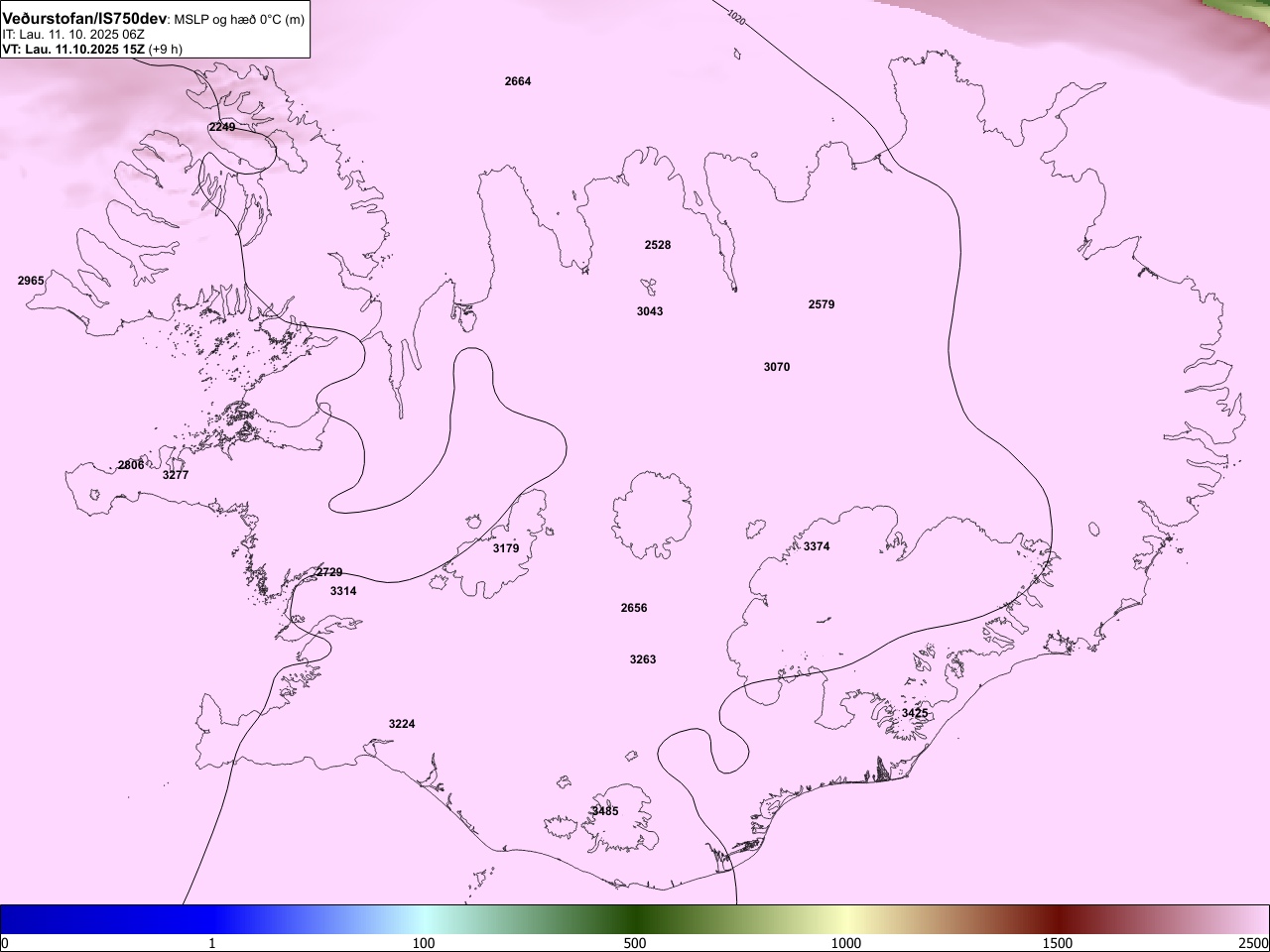This screenshot has width=1270, height=952.
Task: Click the 1 label on the color scale
Action: [212, 942]
